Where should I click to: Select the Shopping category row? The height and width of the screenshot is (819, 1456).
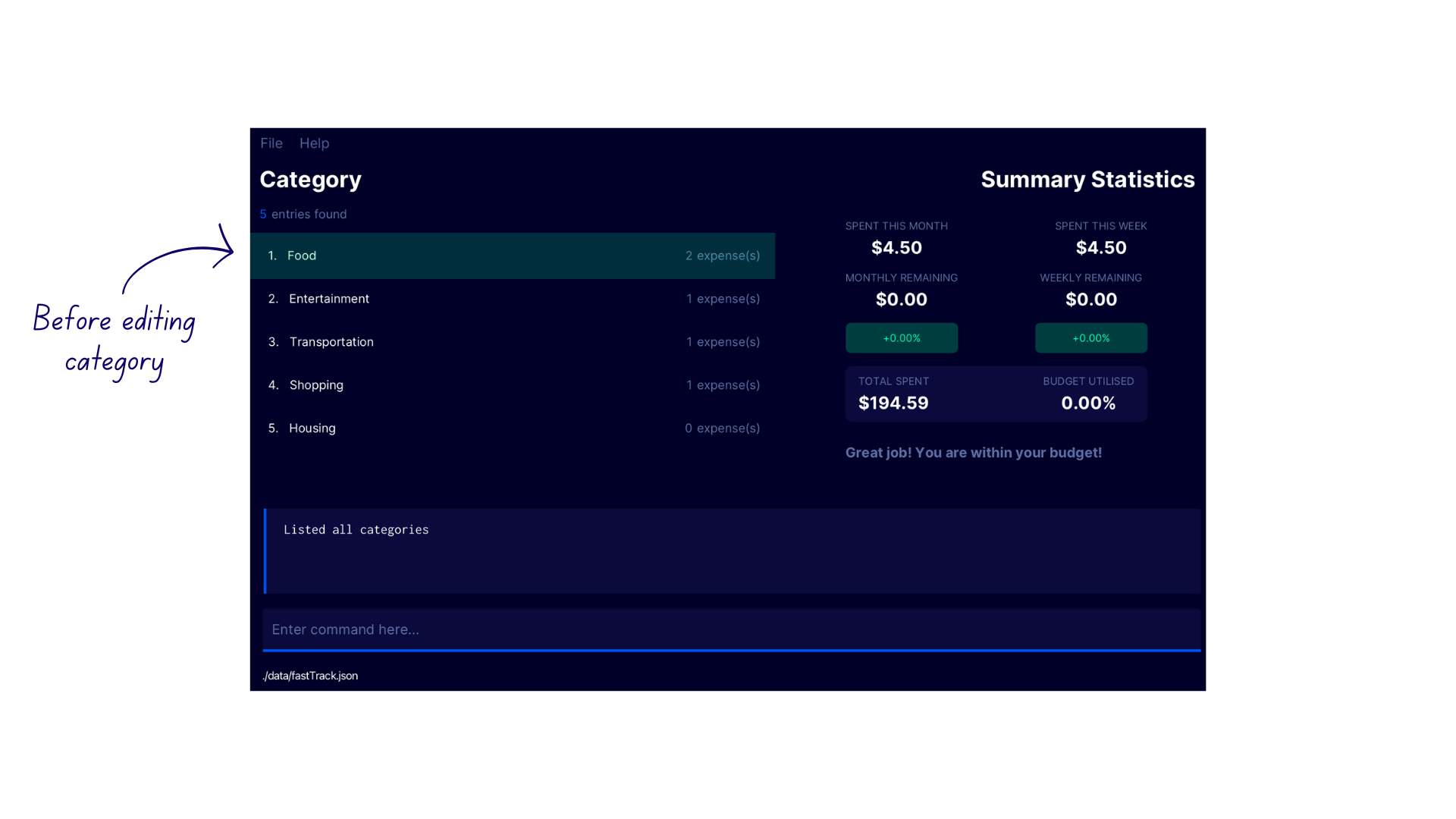(513, 385)
